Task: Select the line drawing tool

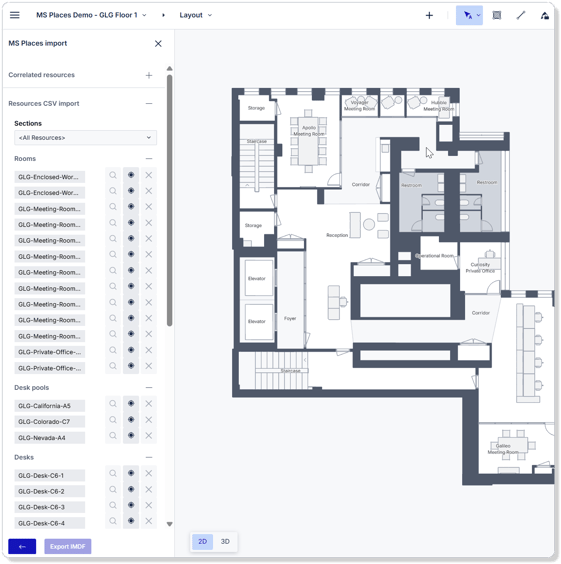Action: 521,15
